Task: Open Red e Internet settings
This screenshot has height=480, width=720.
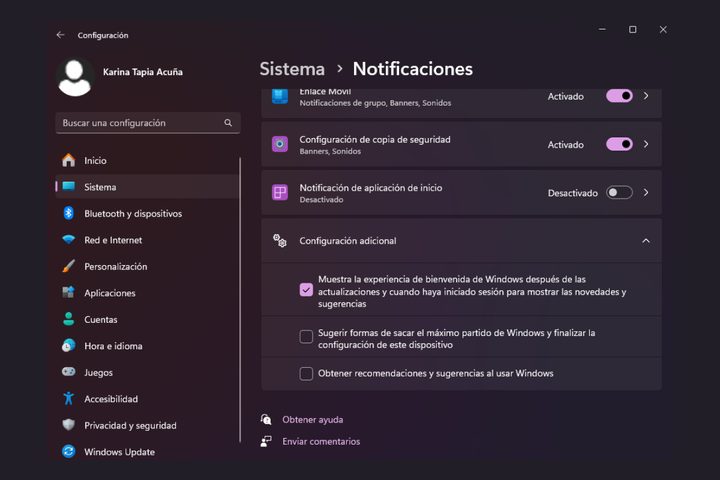Action: point(112,240)
